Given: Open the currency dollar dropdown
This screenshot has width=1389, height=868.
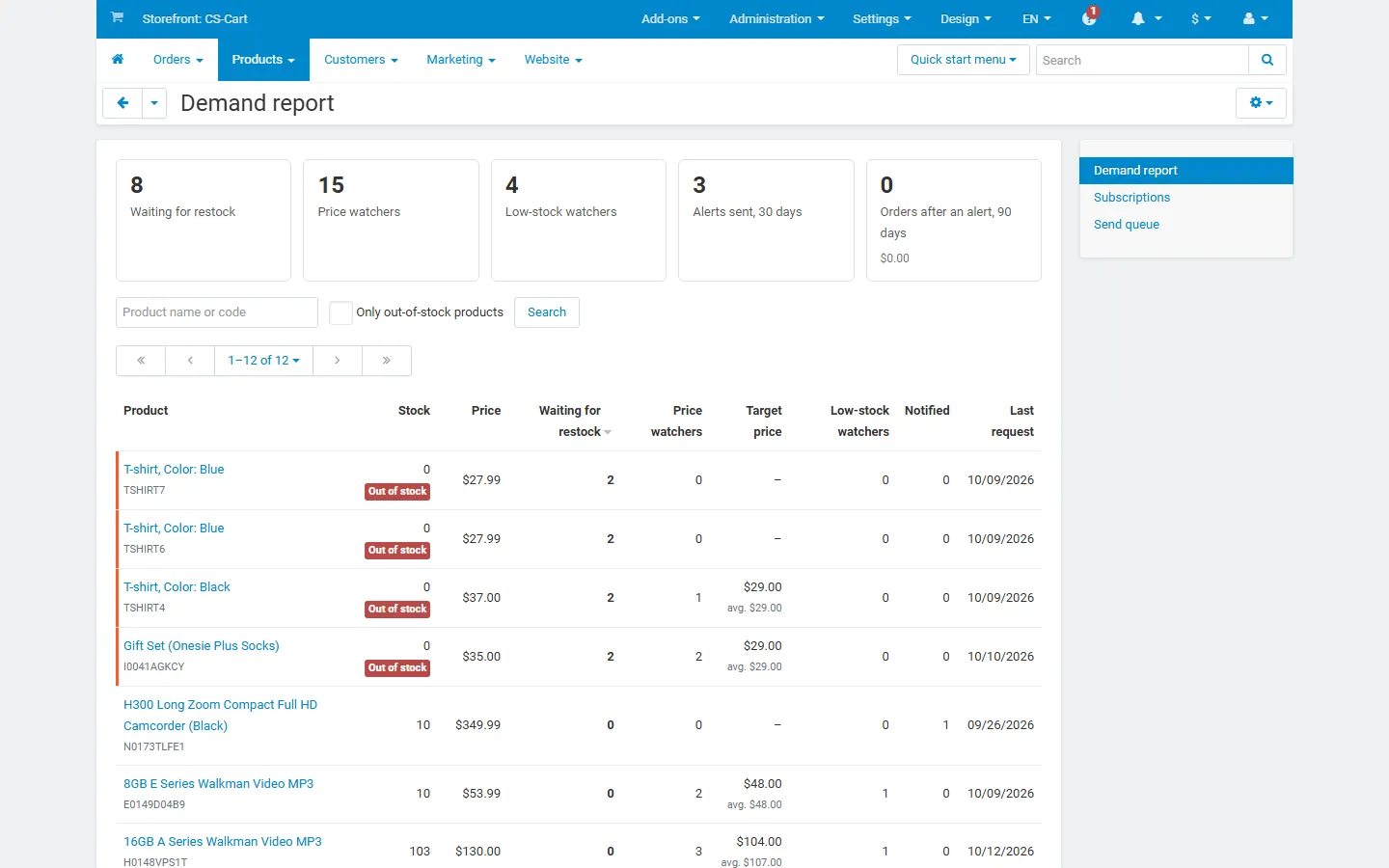Looking at the screenshot, I should 1201,18.
